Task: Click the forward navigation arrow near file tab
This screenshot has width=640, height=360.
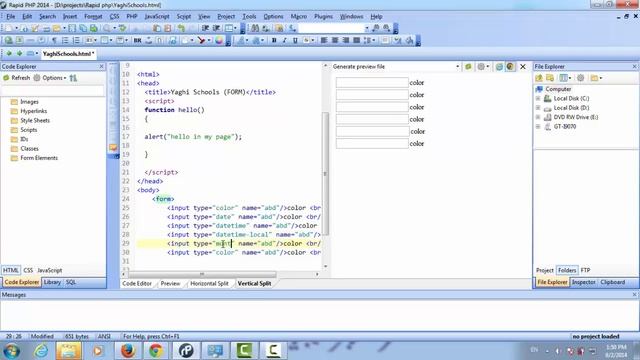Action: click(19, 53)
